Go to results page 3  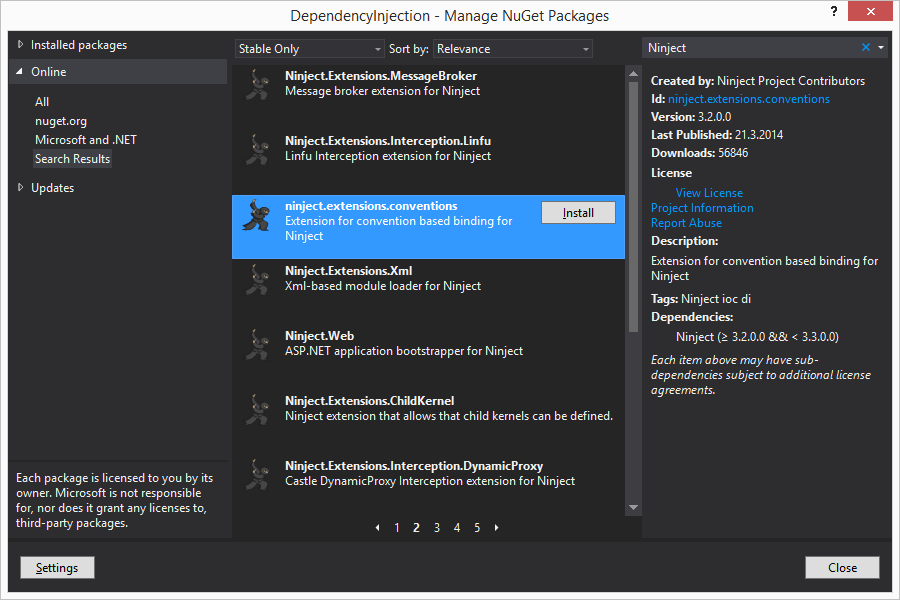pos(437,528)
